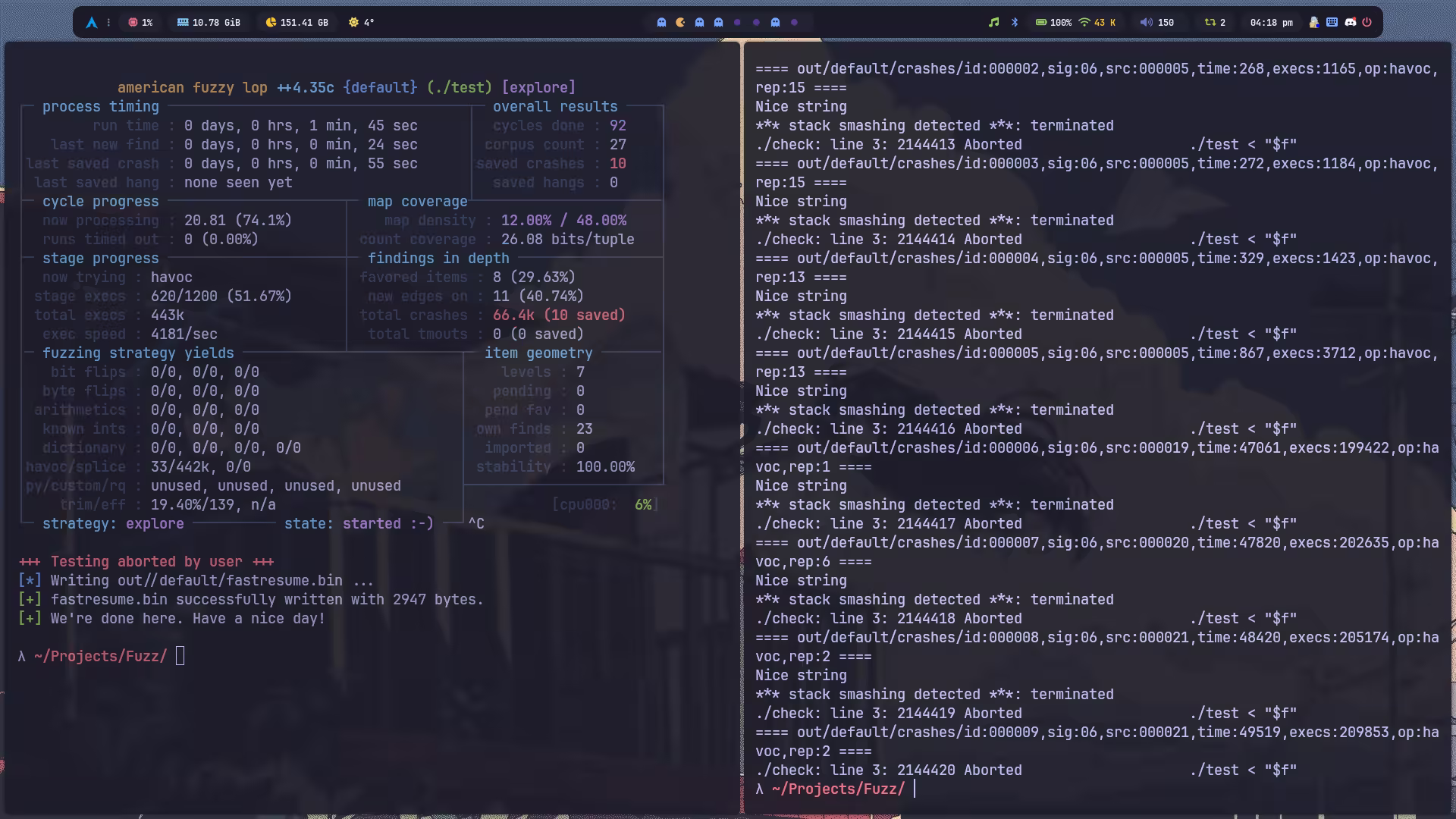This screenshot has height=819, width=1456.
Task: Click the Arch Linux launcher logo
Action: point(92,23)
